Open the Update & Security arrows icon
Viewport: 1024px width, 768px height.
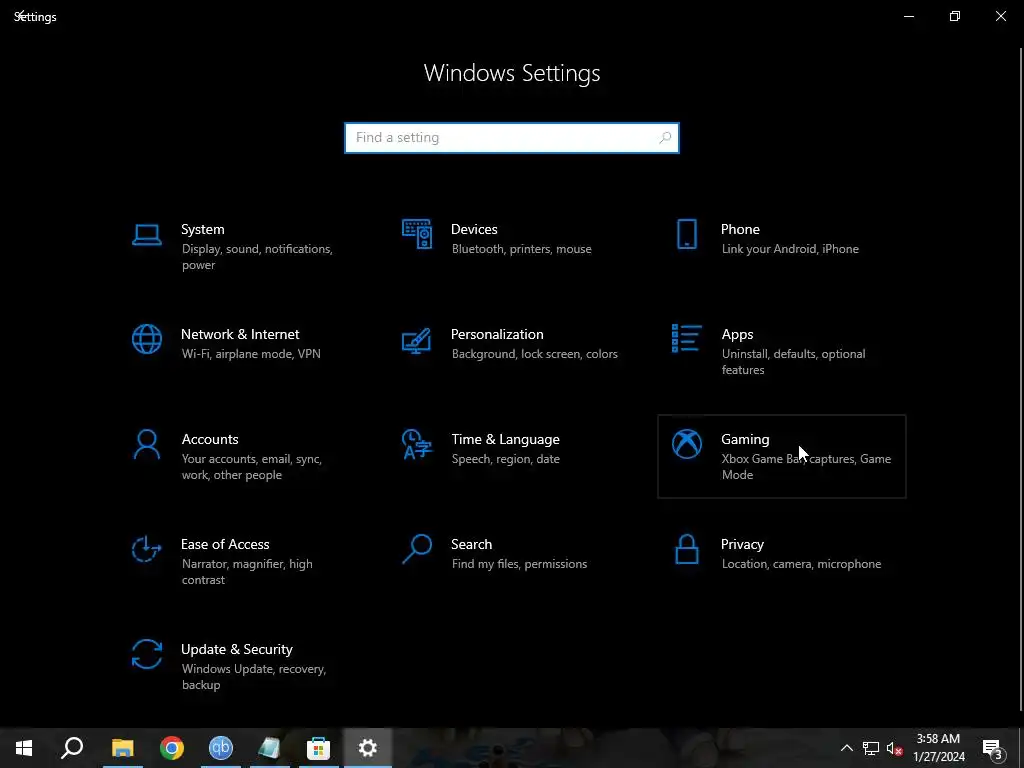click(146, 654)
